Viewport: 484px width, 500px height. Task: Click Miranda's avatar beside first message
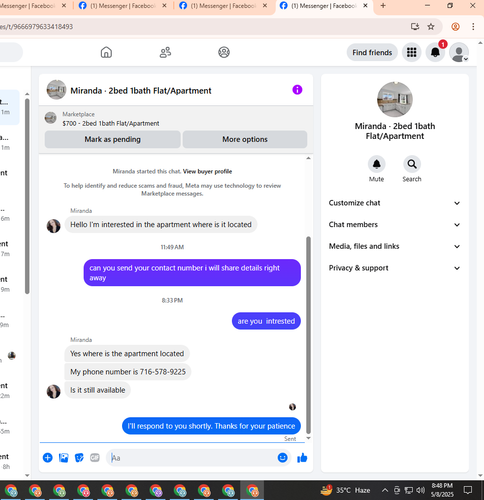coord(53,226)
